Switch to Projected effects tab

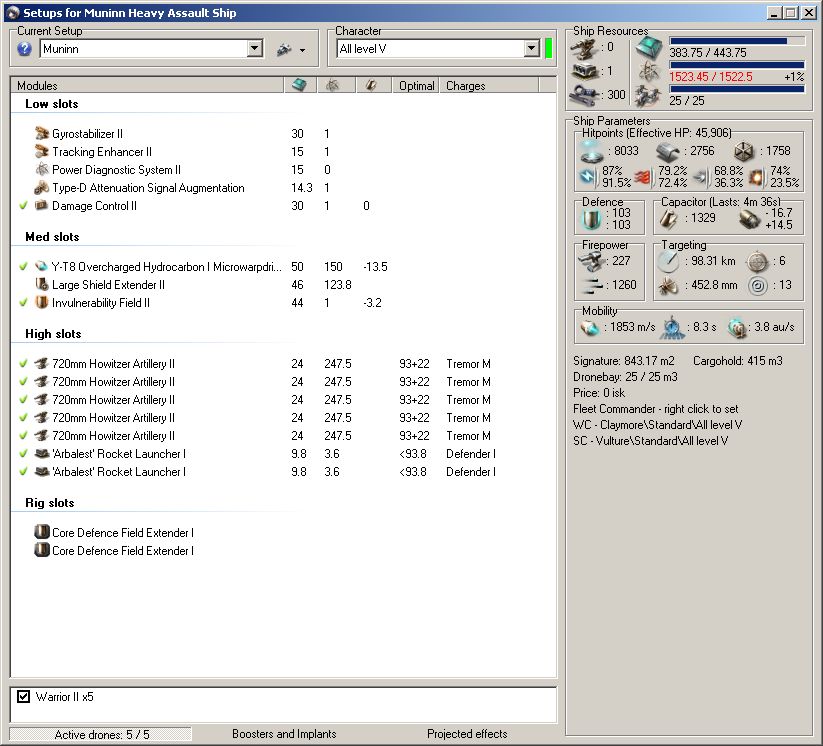466,734
